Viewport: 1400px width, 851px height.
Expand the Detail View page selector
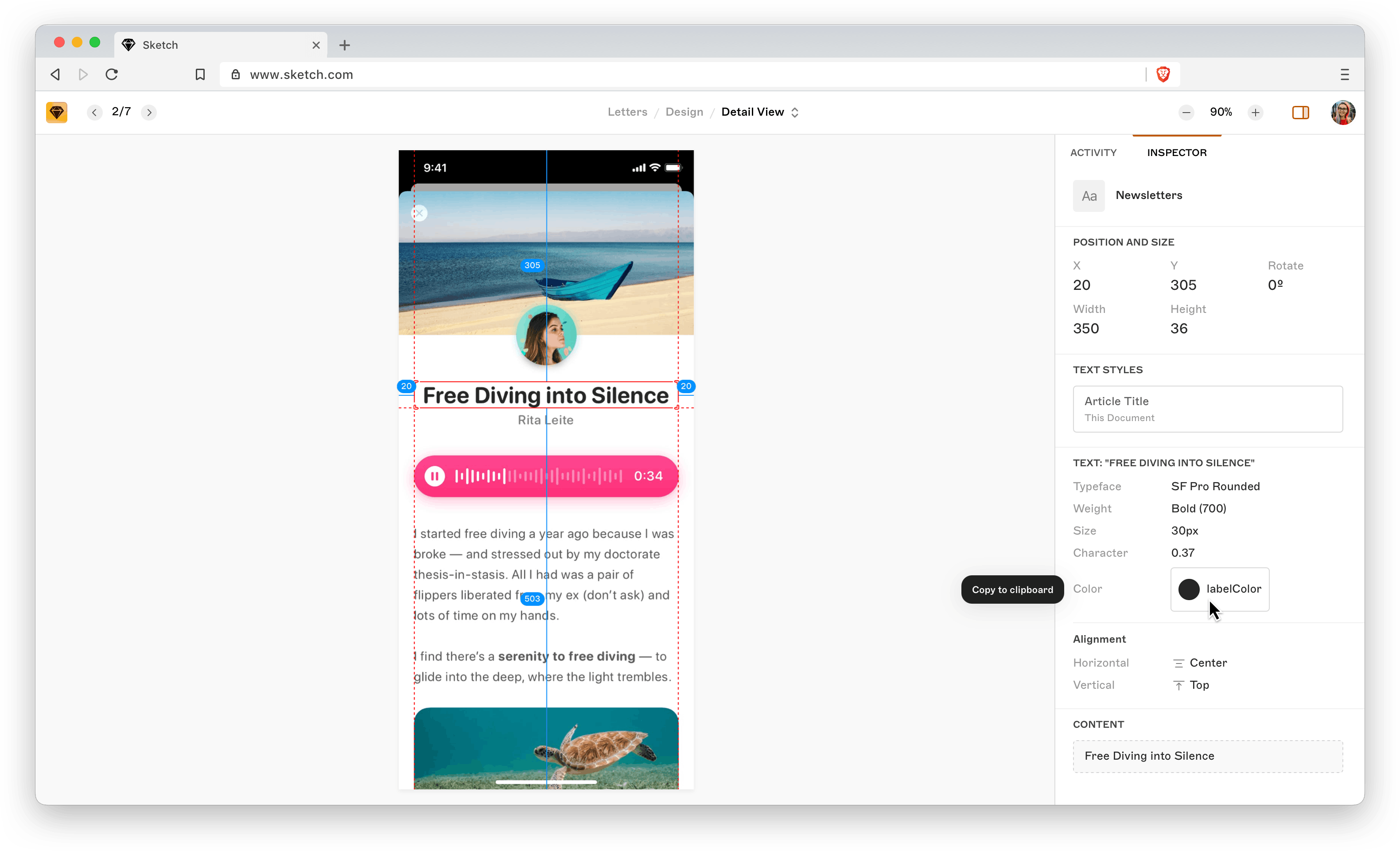(x=795, y=112)
